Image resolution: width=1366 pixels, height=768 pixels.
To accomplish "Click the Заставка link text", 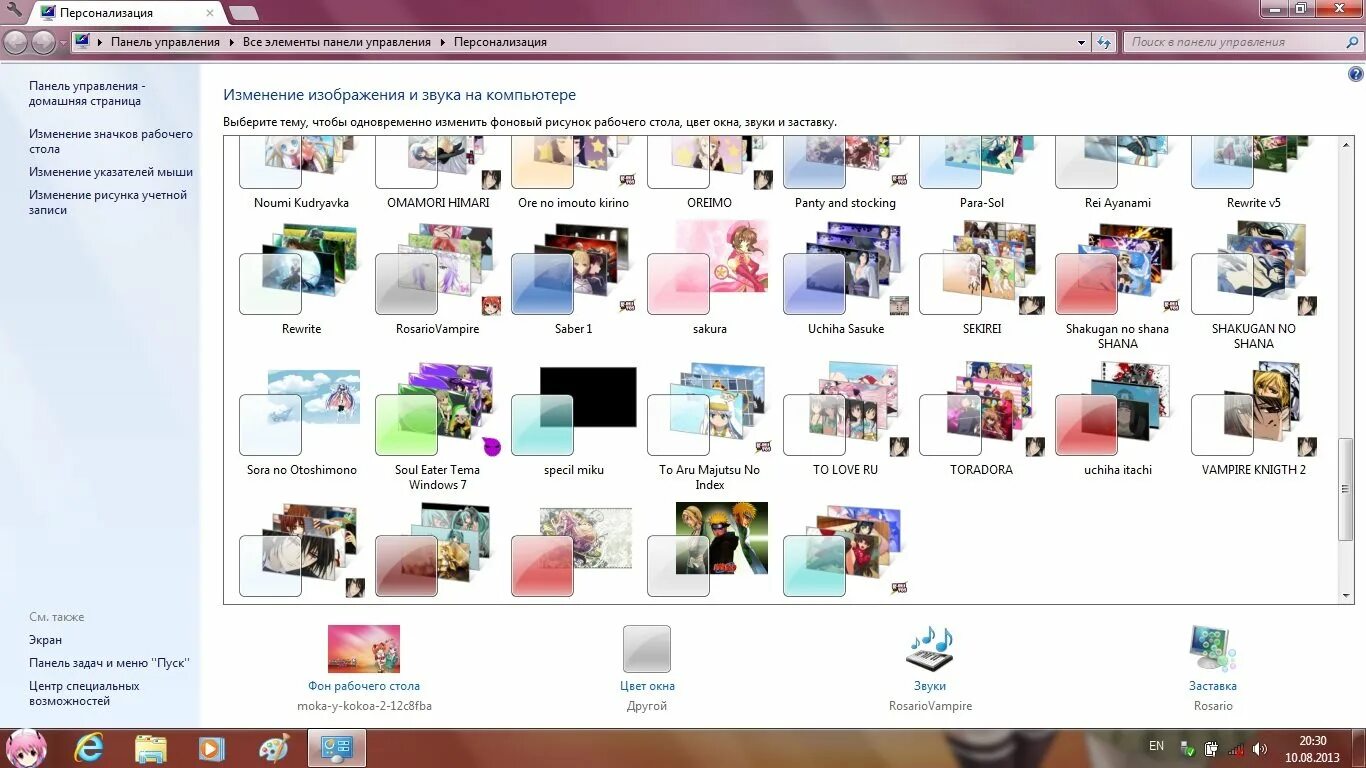I will click(x=1213, y=686).
